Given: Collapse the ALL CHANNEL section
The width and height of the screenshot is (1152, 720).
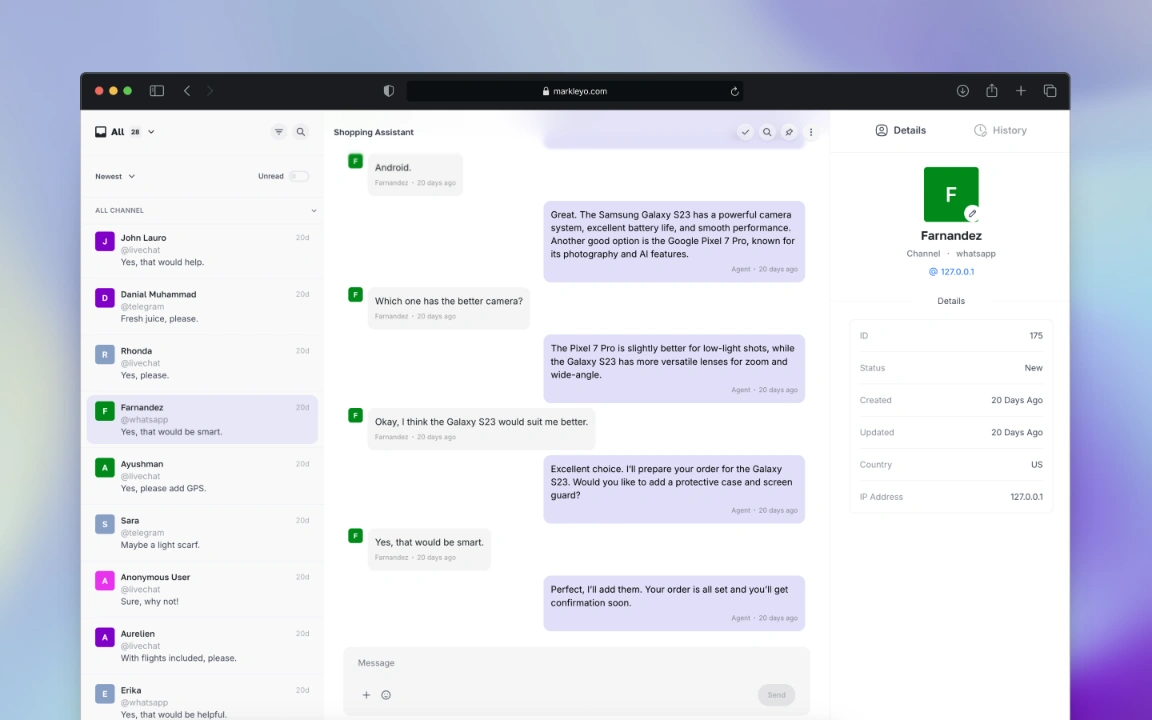Looking at the screenshot, I should pos(314,210).
